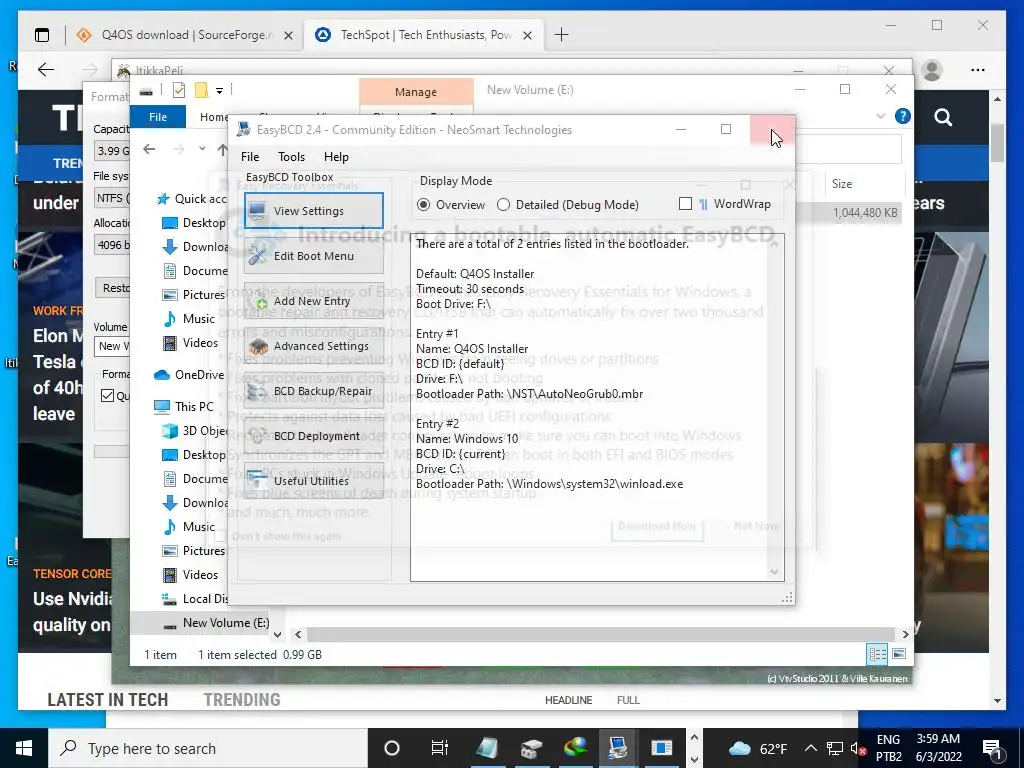Image resolution: width=1024 pixels, height=768 pixels.
Task: Click the browser page vertical scrollbar
Action: pyautogui.click(x=997, y=142)
